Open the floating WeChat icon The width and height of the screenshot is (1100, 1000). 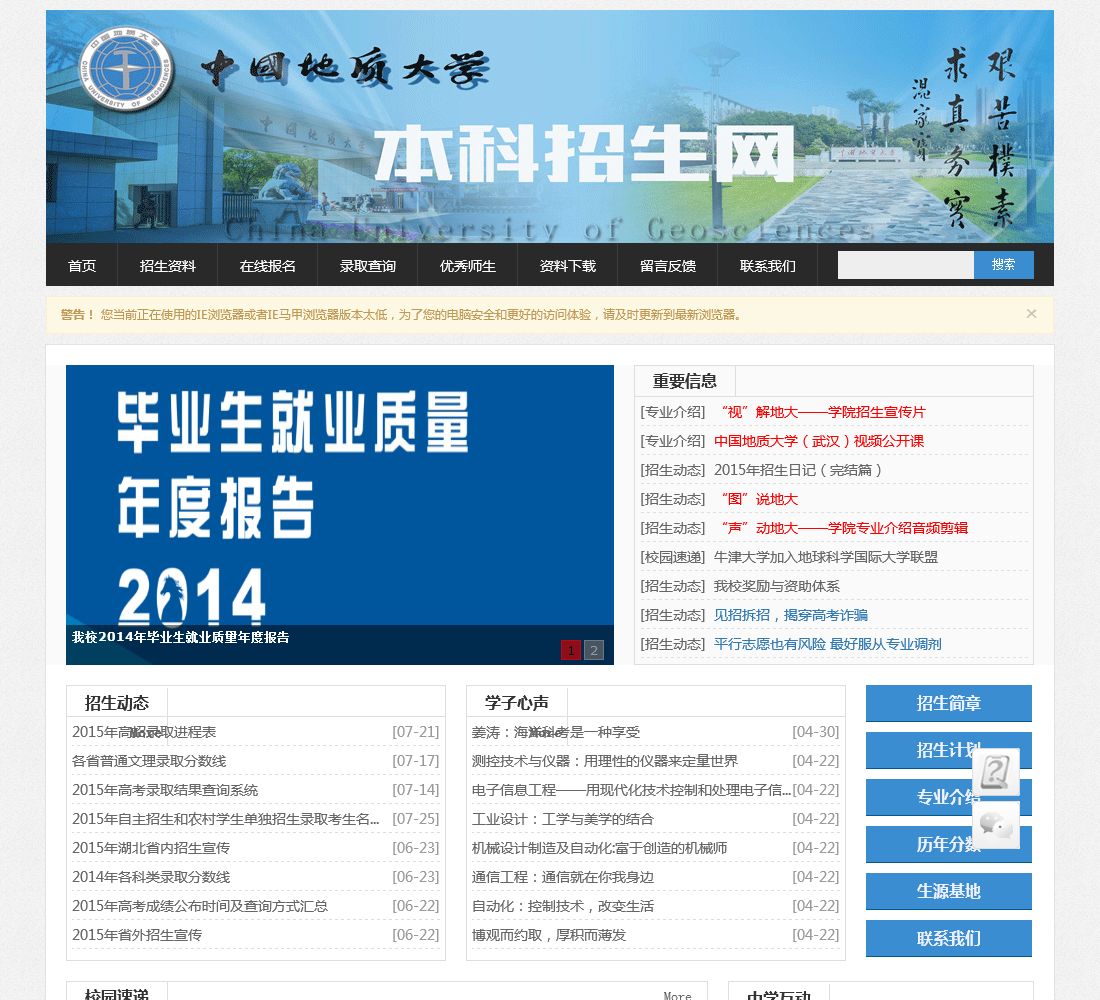pos(995,825)
